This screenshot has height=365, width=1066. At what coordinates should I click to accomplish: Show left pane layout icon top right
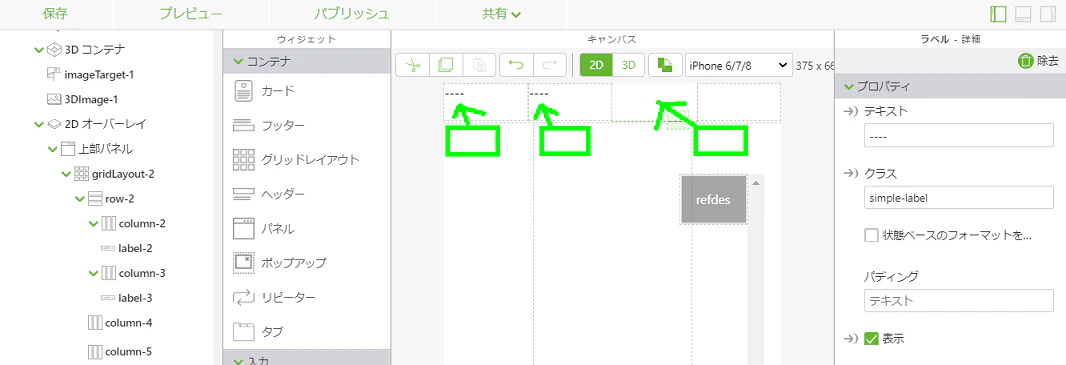[998, 14]
